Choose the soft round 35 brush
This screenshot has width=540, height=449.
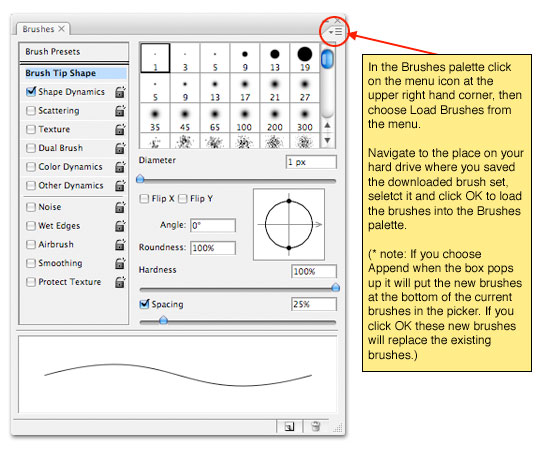[x=155, y=118]
